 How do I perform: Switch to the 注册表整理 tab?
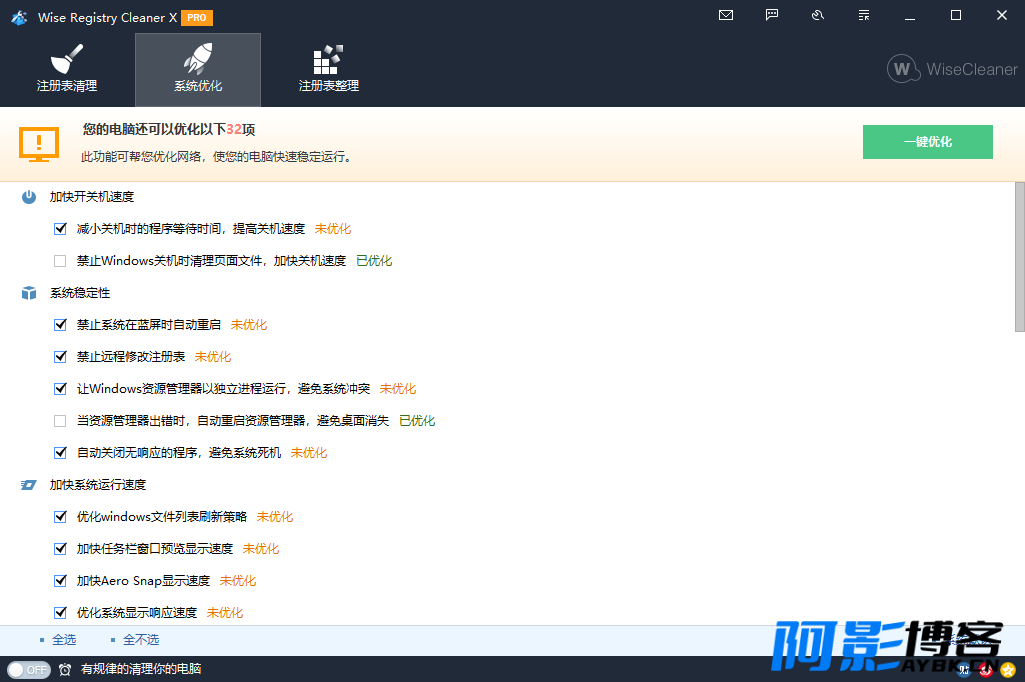click(328, 70)
